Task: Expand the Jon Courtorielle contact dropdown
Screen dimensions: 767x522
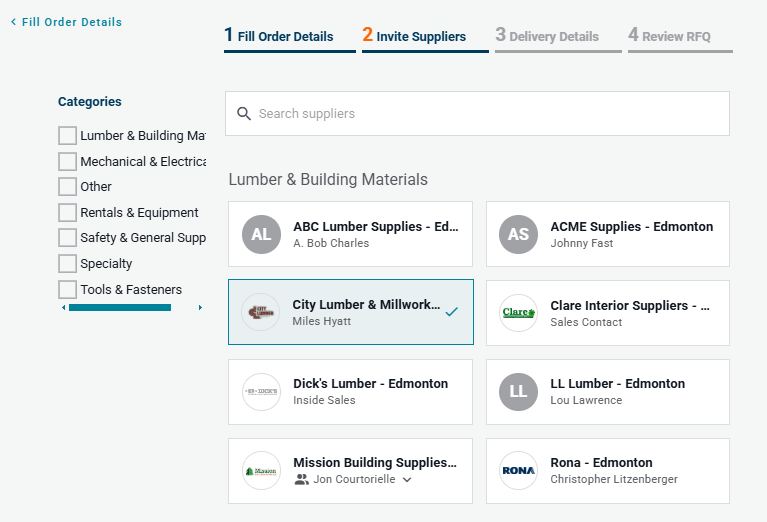Action: (407, 480)
